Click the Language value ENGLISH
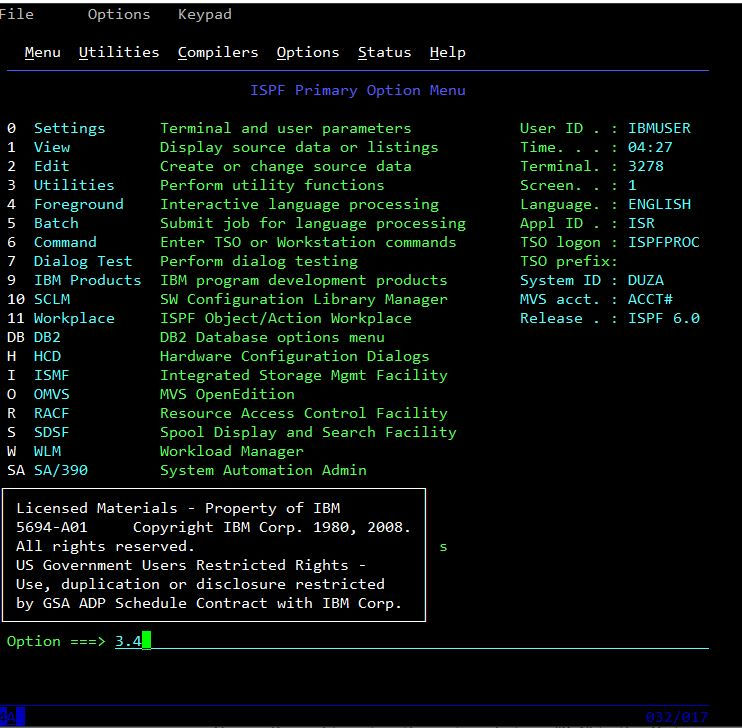The image size is (742, 728). pos(659,204)
